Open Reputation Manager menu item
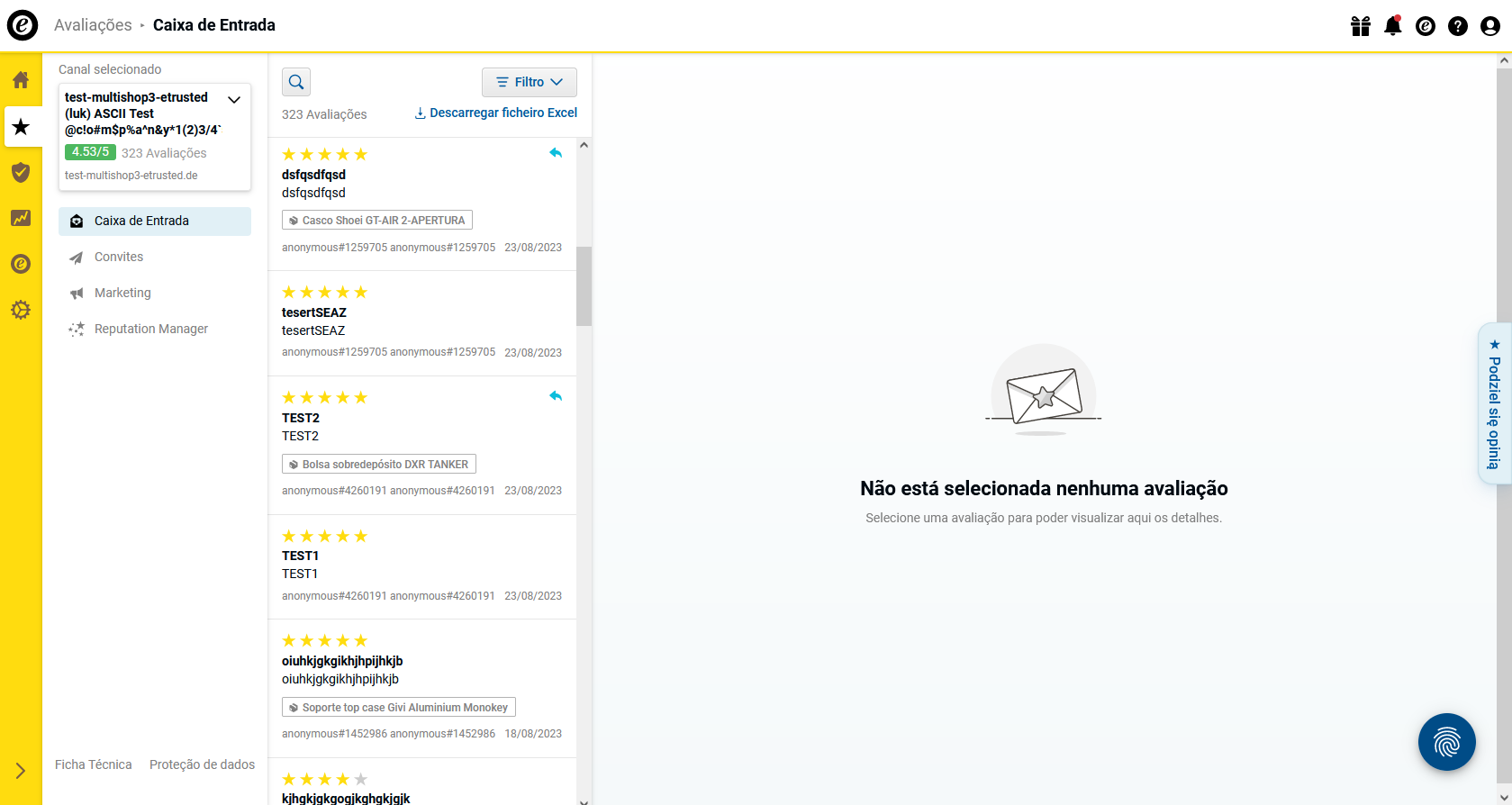 point(155,330)
